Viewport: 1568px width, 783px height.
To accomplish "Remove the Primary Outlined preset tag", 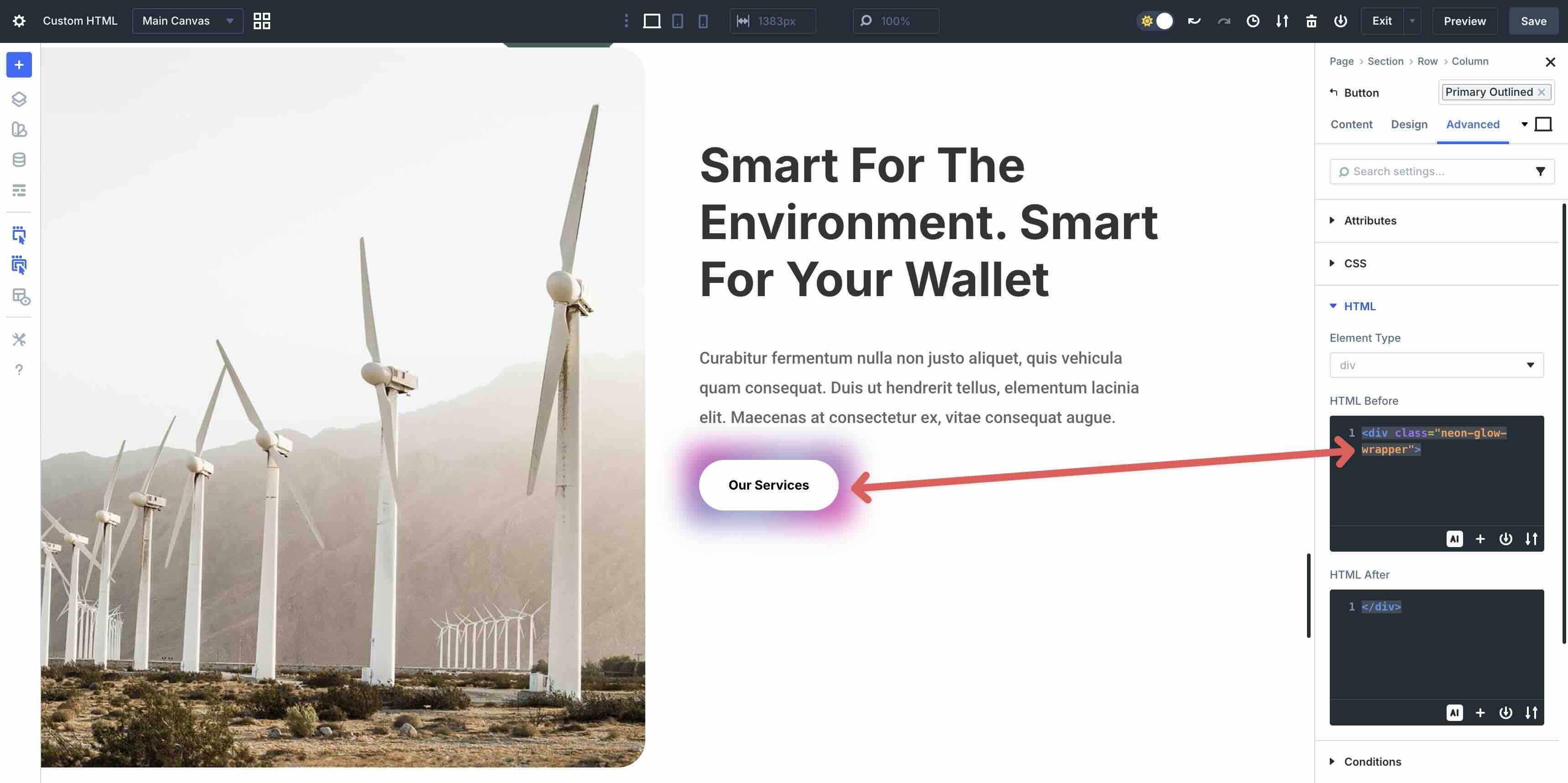I will pos(1541,92).
